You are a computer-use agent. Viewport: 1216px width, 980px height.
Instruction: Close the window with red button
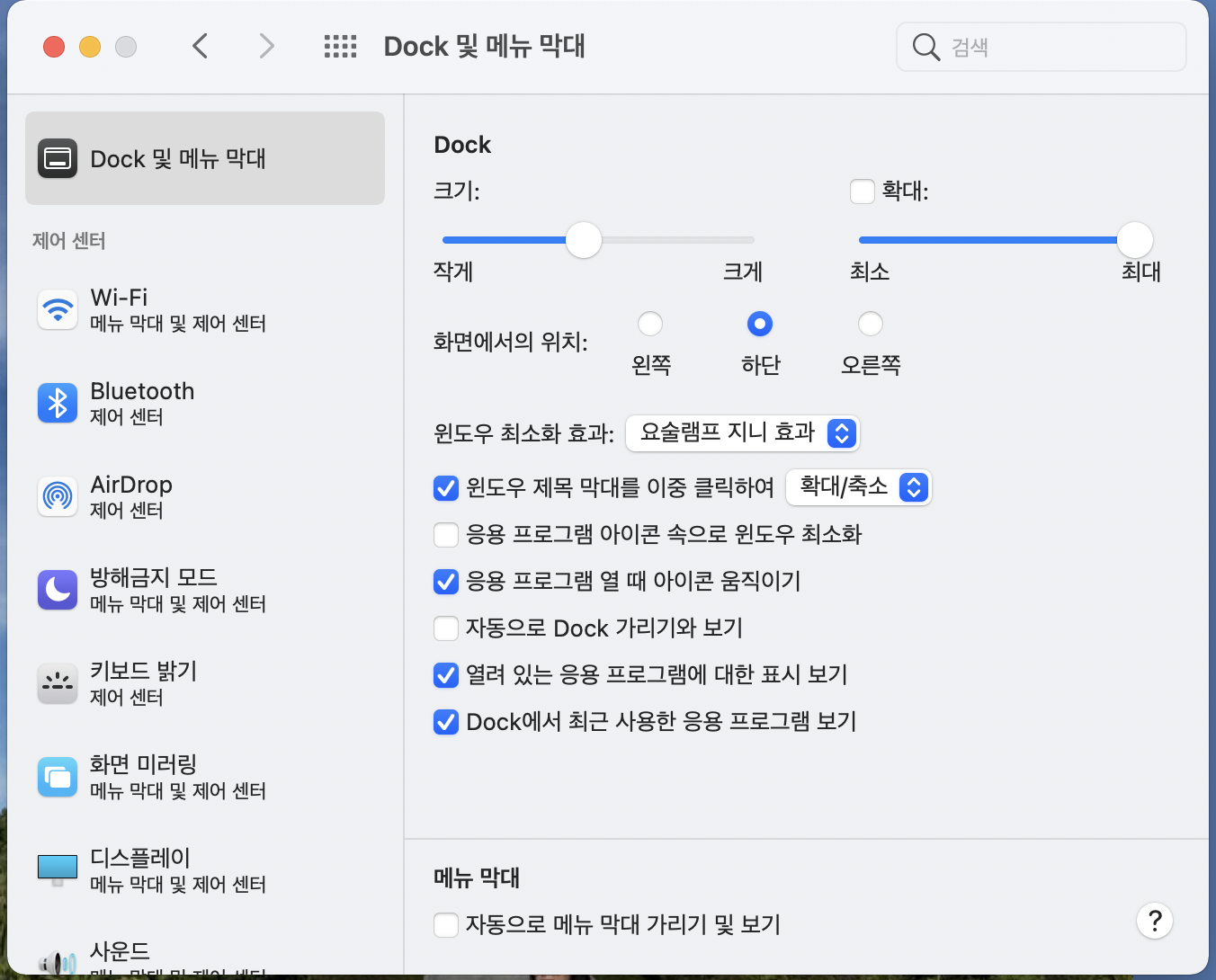[54, 47]
